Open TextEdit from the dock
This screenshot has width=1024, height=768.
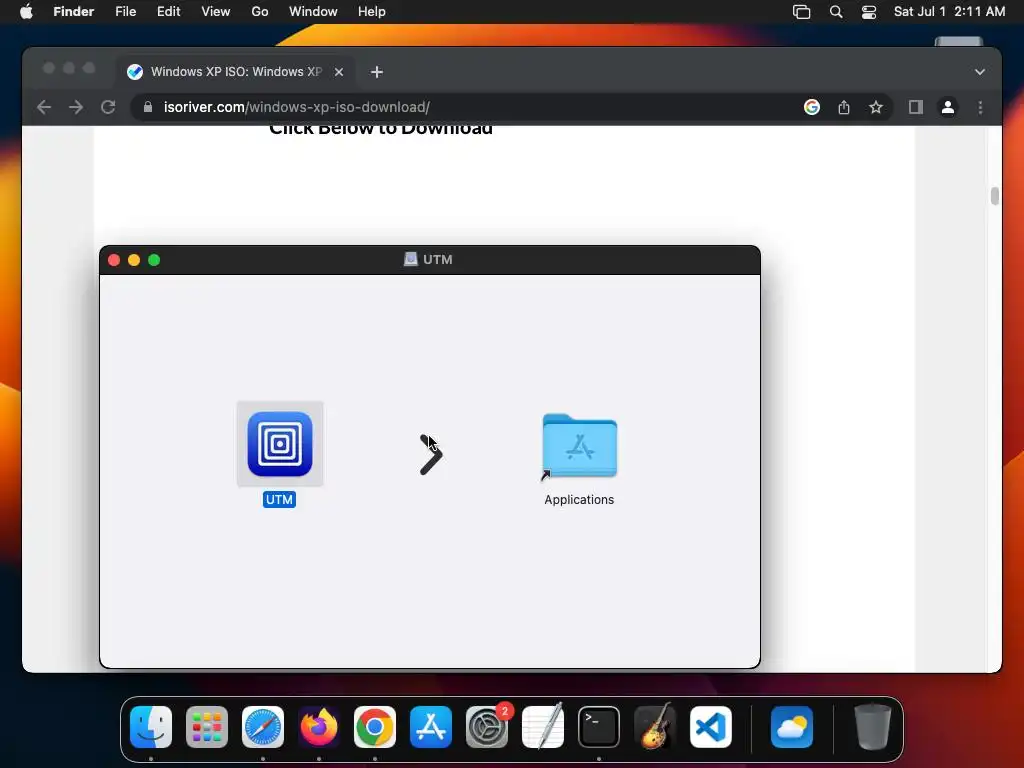point(543,727)
